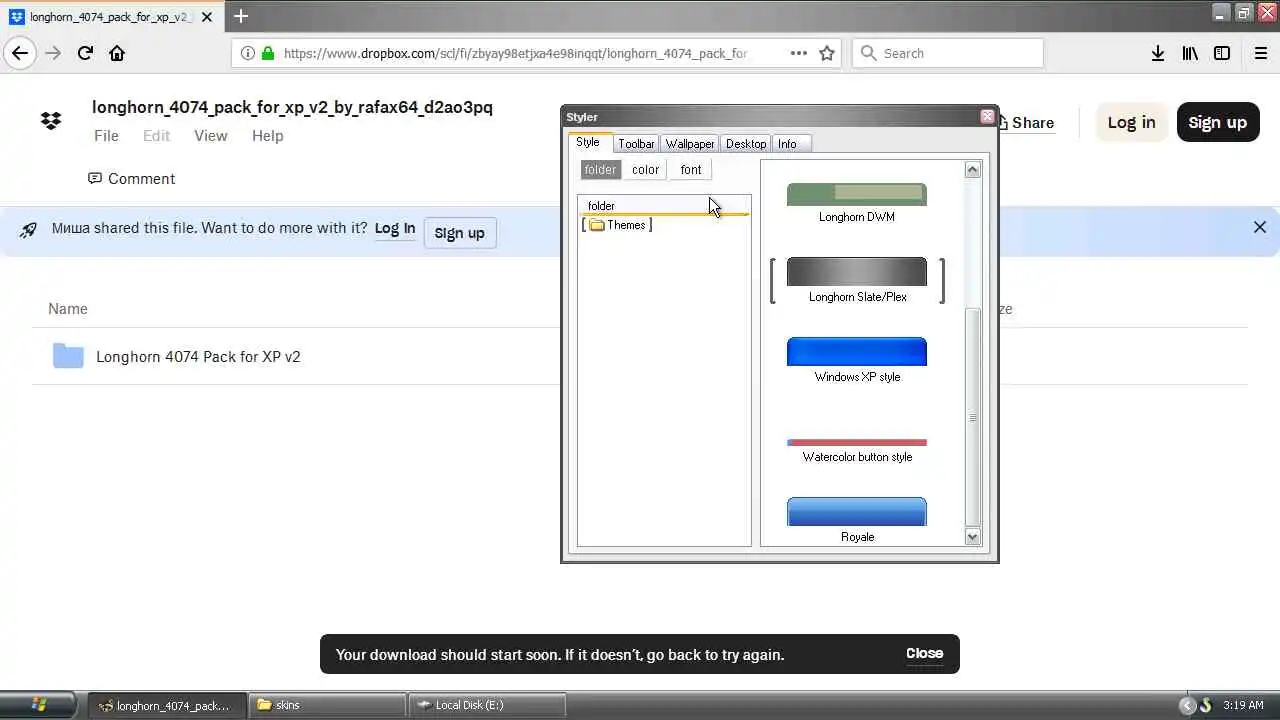
Task: Click the Log in button top right
Action: (x=1131, y=122)
